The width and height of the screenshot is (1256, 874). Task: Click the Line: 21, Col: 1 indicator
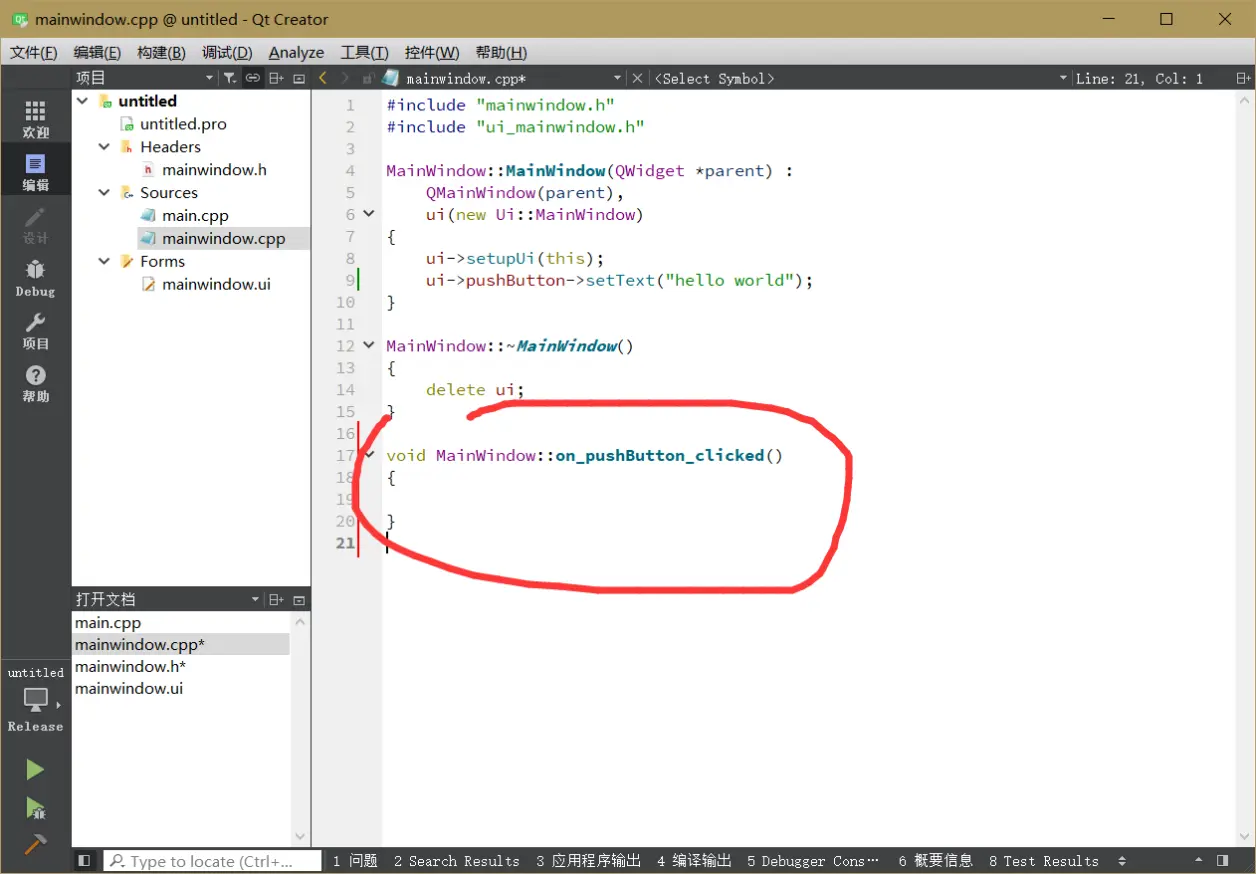[1139, 78]
